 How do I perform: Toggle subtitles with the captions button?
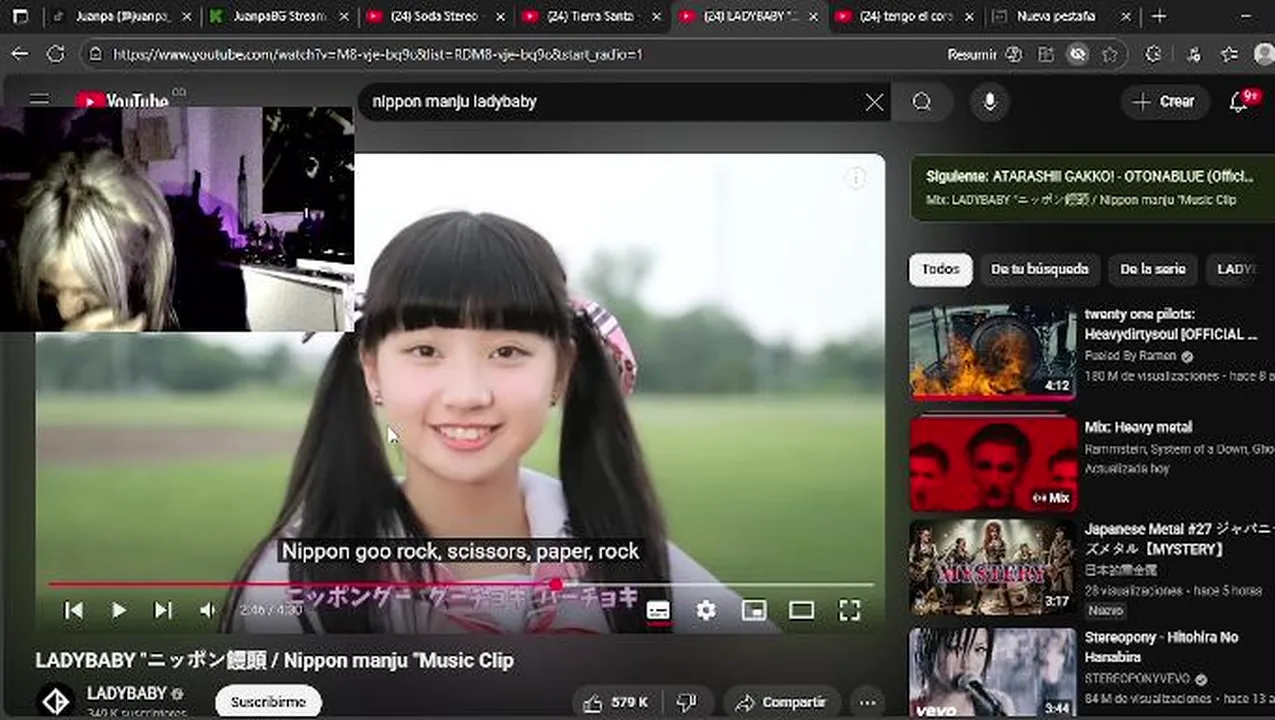(x=658, y=610)
